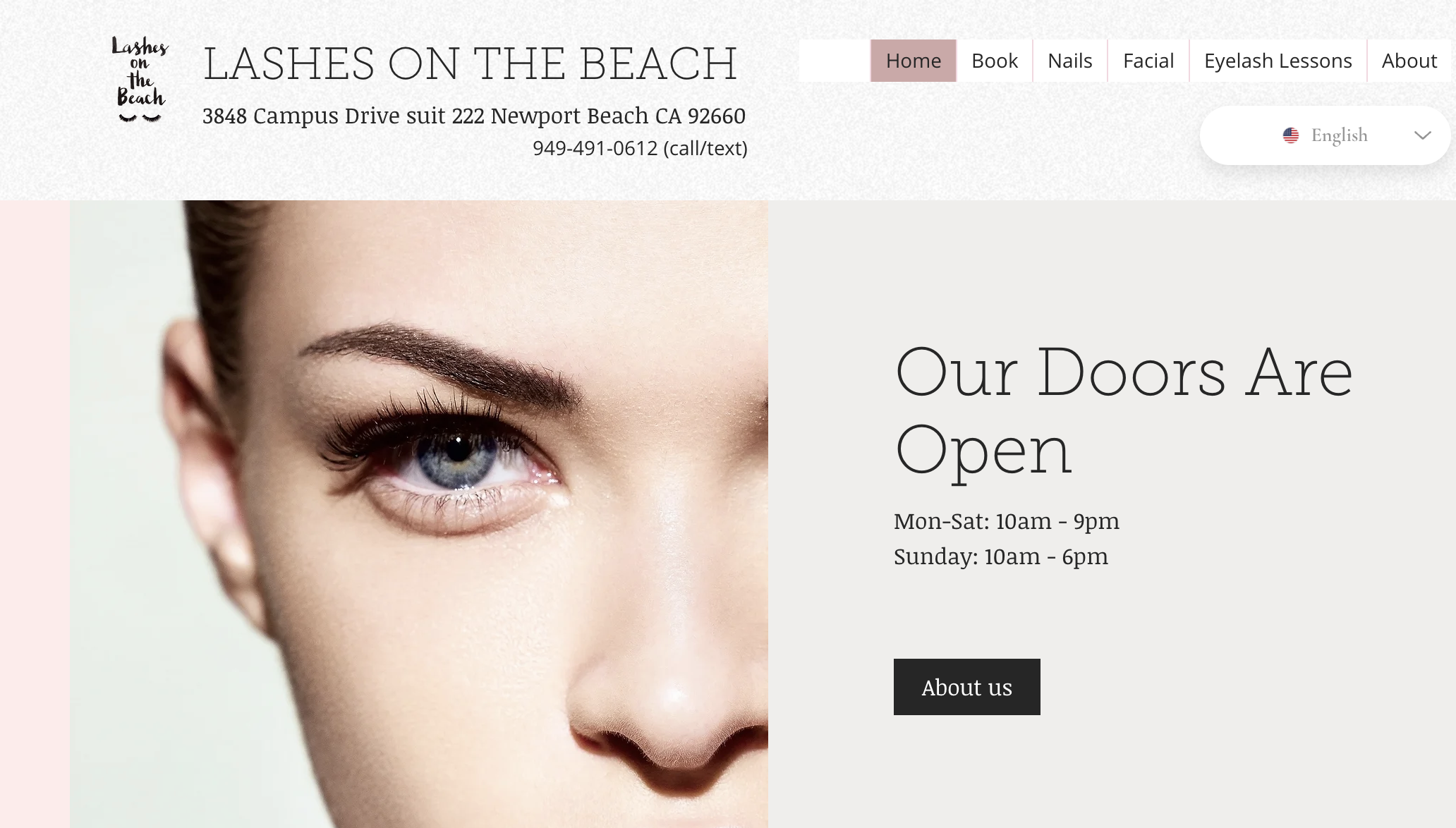Select the Home navigation tab
The image size is (1456, 828).
pos(913,61)
